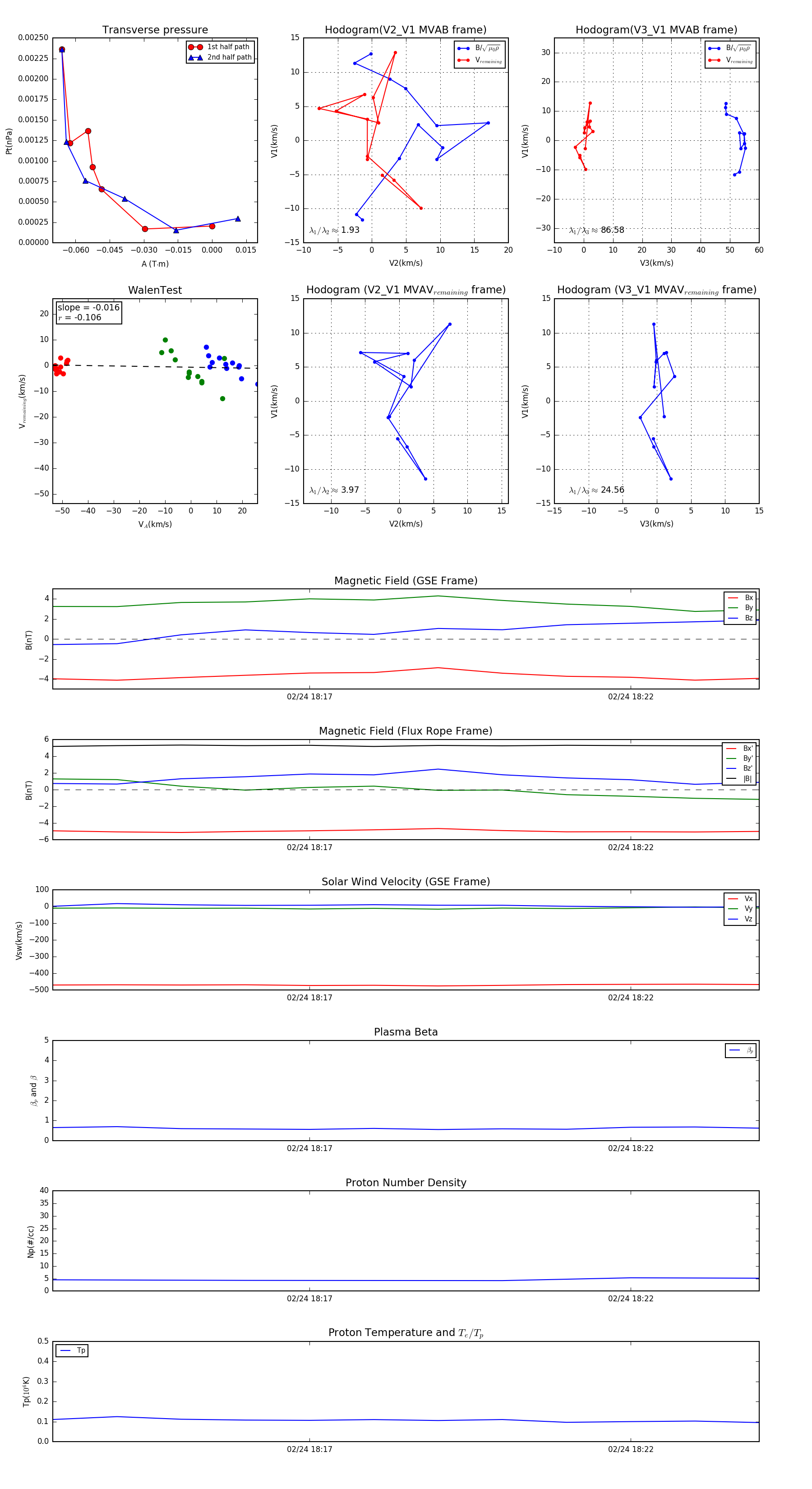Click '02/24 18:17' tick under Proton Temperature plot

pyautogui.click(x=309, y=1449)
